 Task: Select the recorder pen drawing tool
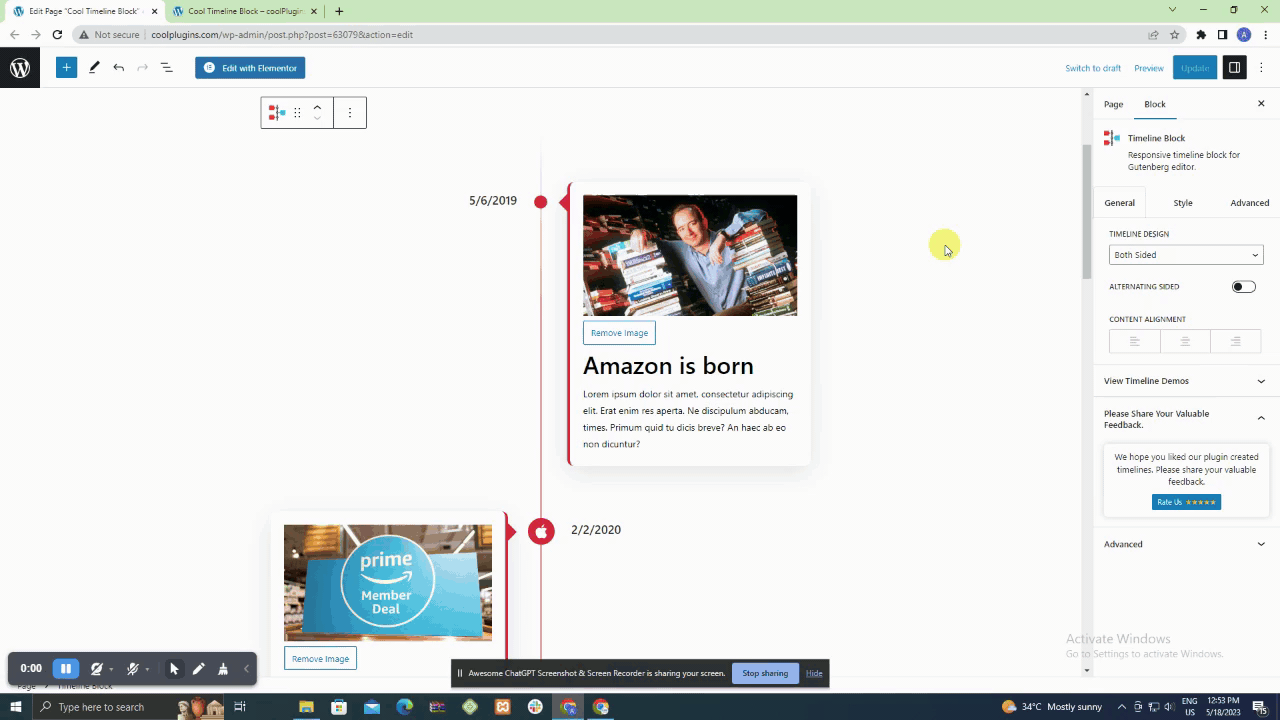[x=198, y=669]
